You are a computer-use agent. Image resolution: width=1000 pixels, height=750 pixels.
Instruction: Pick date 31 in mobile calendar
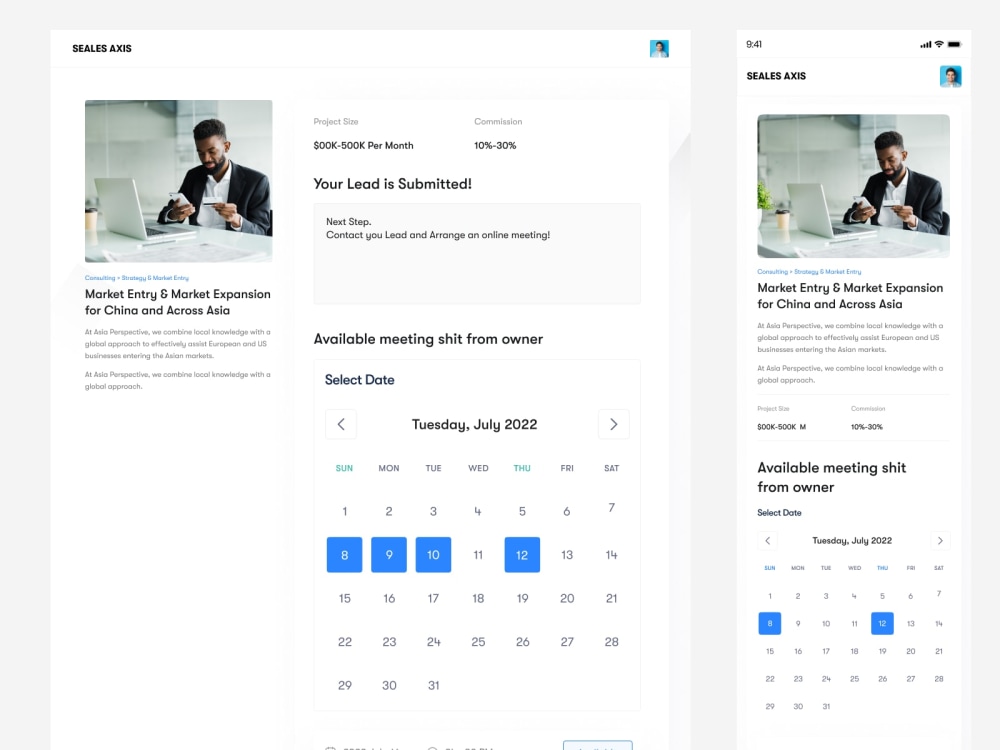pos(826,706)
